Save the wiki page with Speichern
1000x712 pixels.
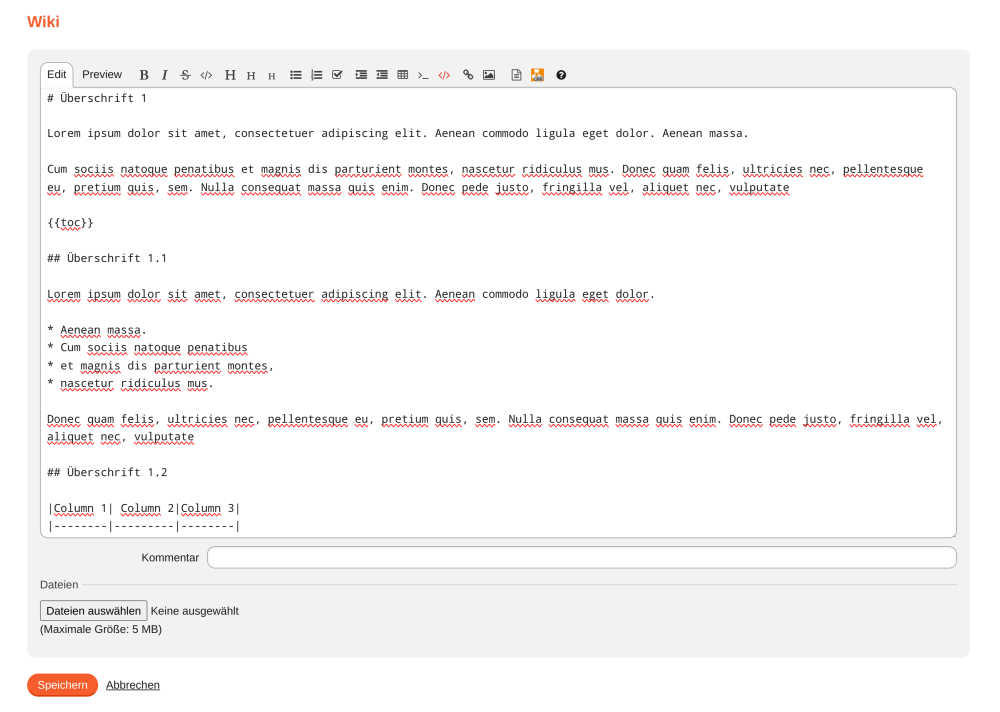62,685
